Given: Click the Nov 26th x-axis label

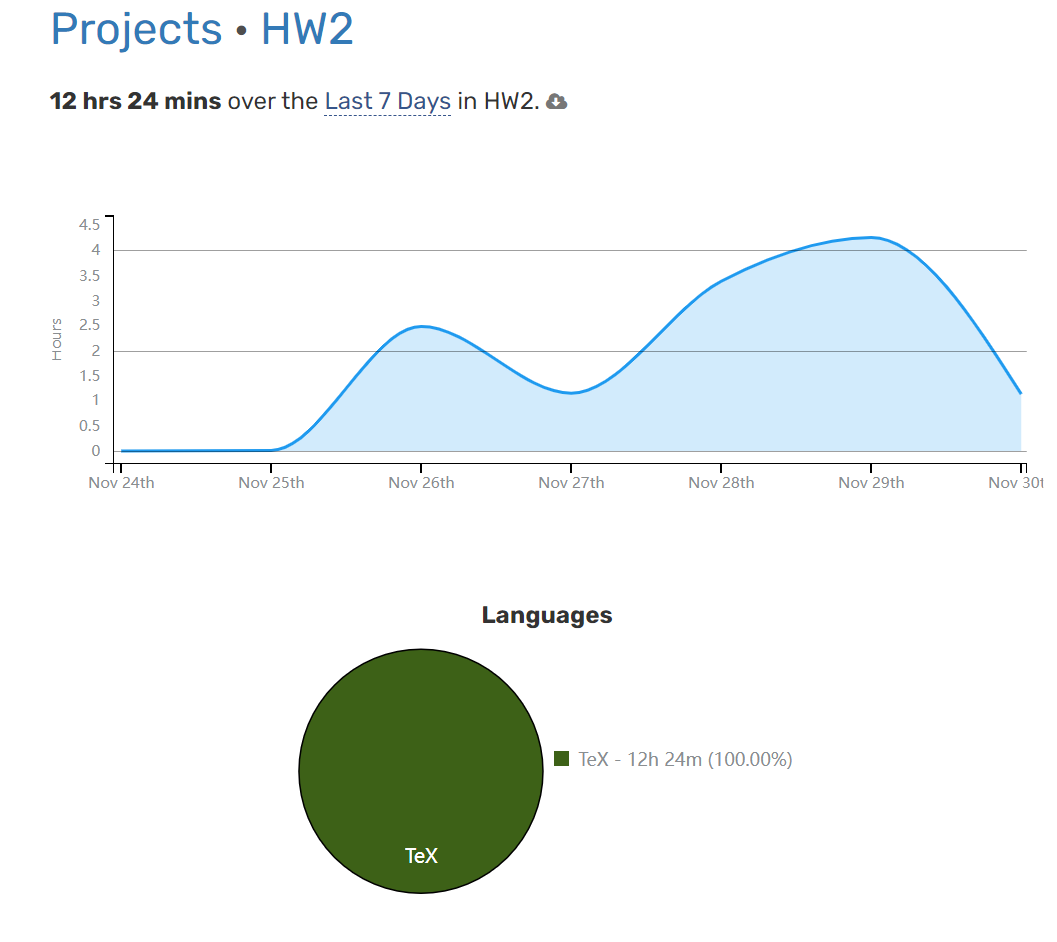Looking at the screenshot, I should point(421,483).
